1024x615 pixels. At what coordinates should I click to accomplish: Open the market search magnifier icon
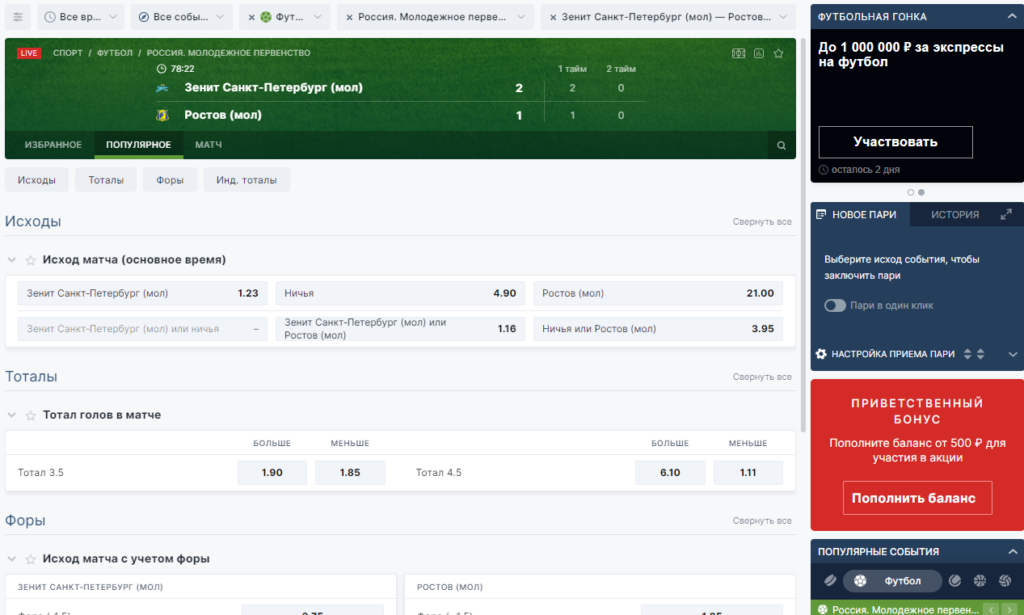point(781,146)
